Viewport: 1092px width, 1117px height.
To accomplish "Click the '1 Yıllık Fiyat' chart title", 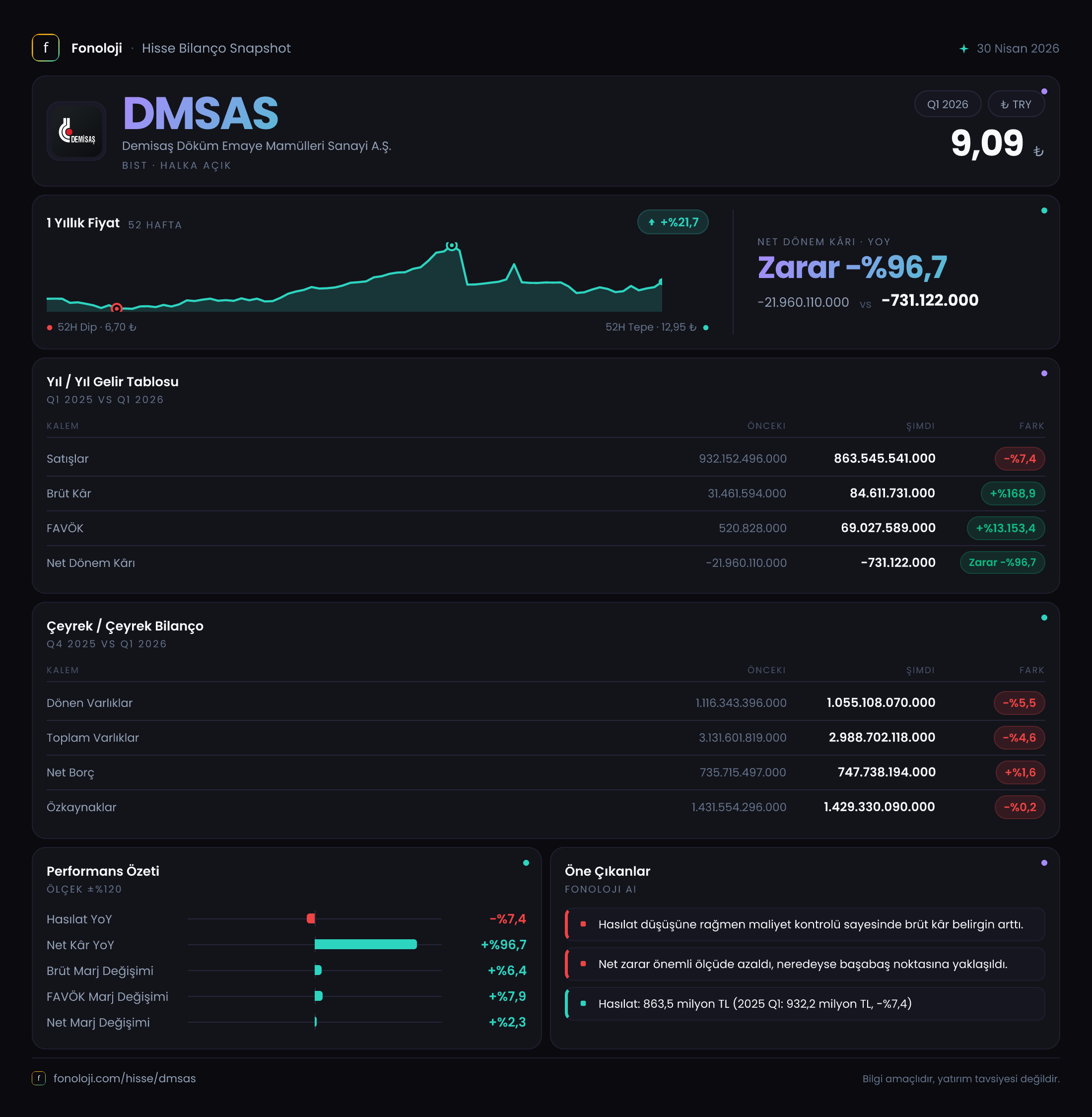I will [83, 222].
